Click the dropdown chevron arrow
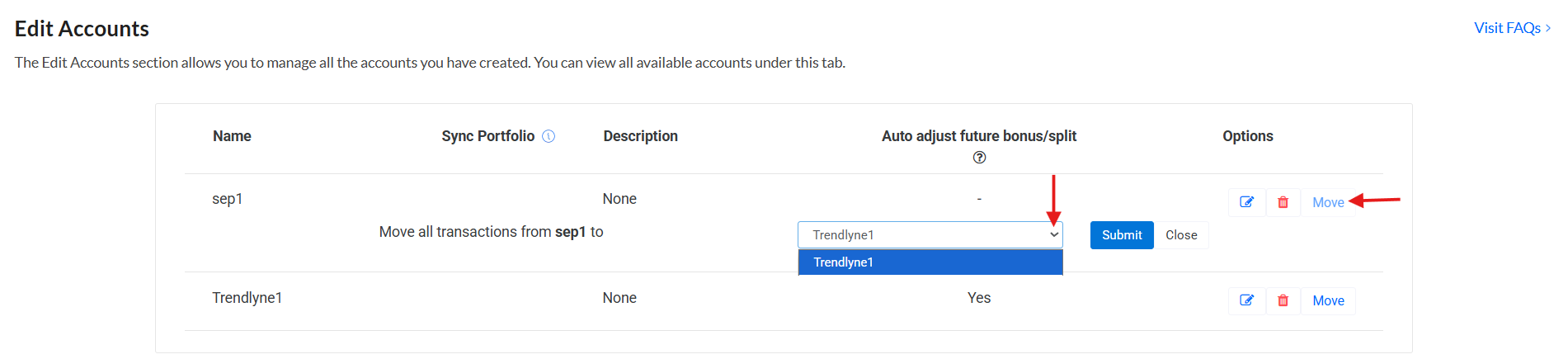Viewport: 1568px width, 359px height. point(1053,235)
